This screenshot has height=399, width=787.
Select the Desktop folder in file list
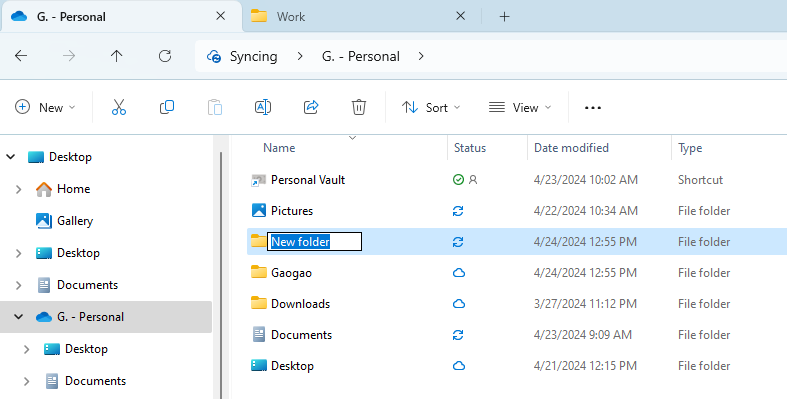292,366
